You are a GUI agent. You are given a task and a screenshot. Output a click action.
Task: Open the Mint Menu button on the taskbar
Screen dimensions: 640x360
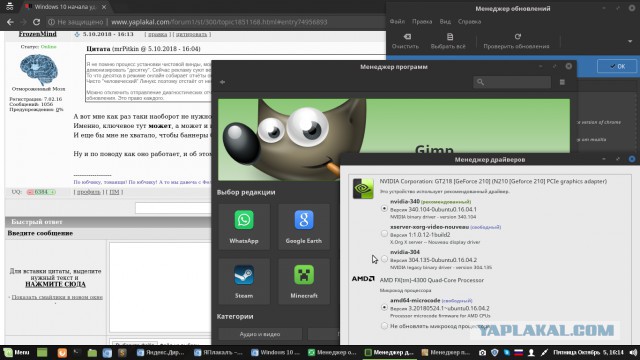point(16,352)
